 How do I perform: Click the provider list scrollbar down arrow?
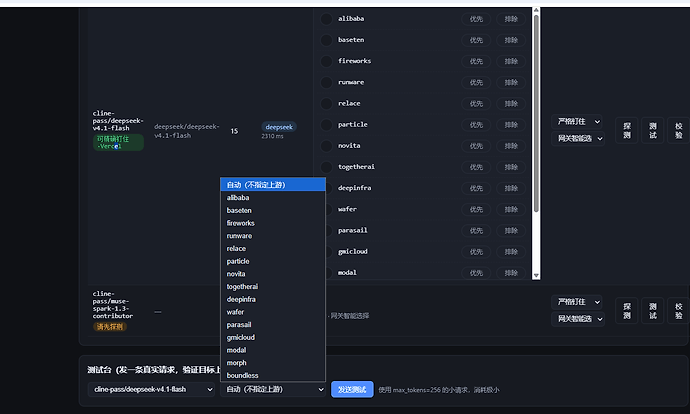click(x=536, y=275)
